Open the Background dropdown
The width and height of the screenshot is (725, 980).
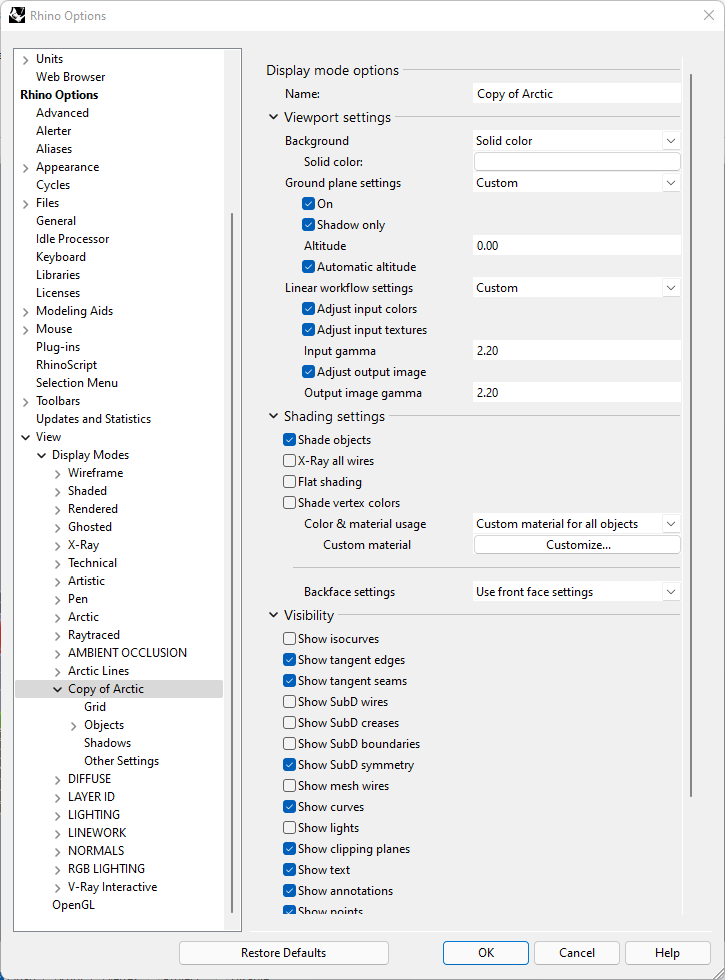tap(576, 141)
